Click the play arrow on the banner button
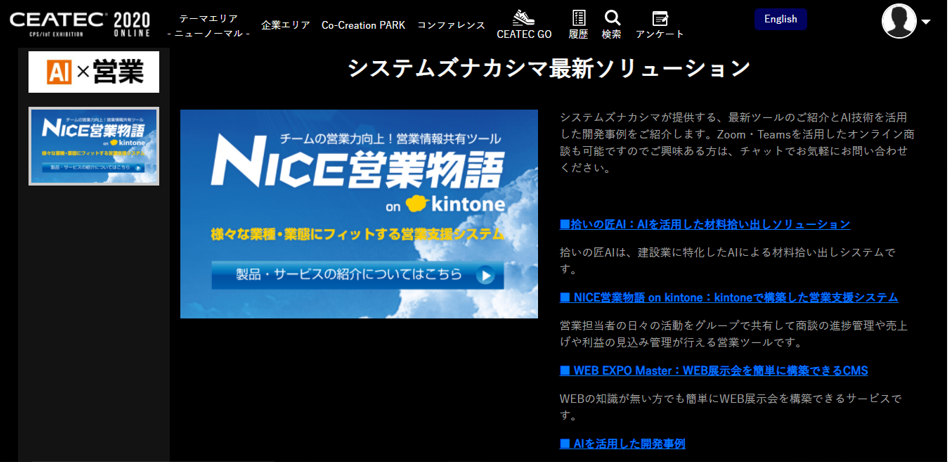The height and width of the screenshot is (462, 948). (485, 276)
